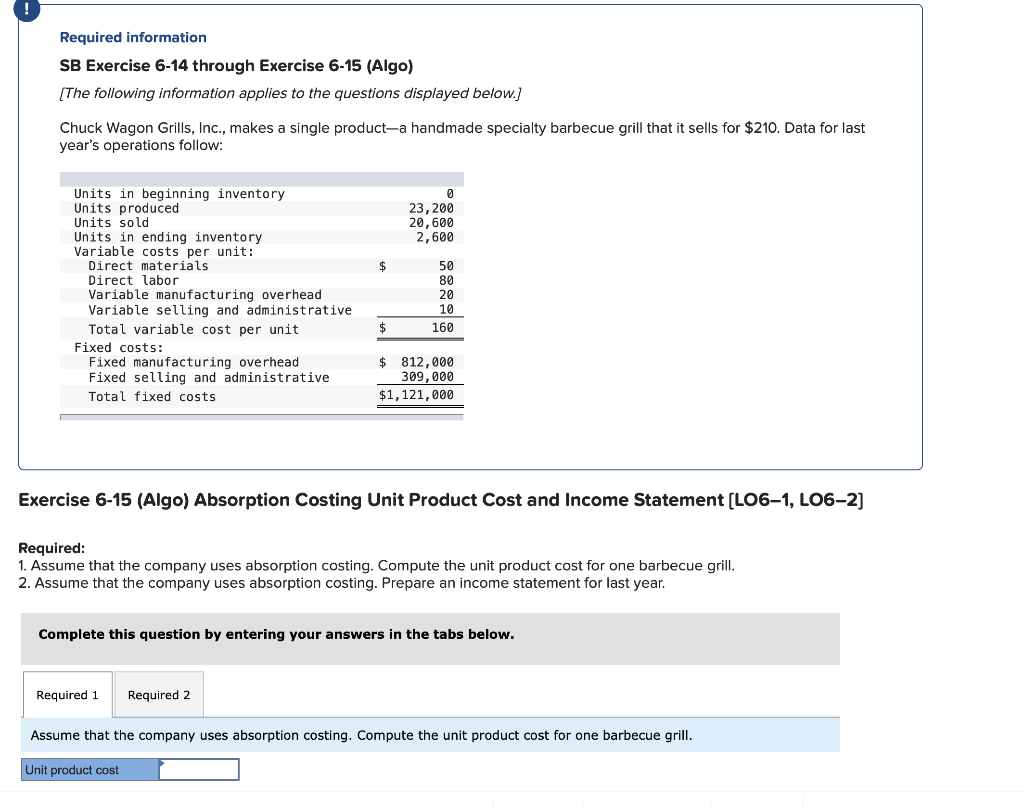Click the Unit product cost input field
Viewport: 1024px width, 808px height.
(200, 769)
